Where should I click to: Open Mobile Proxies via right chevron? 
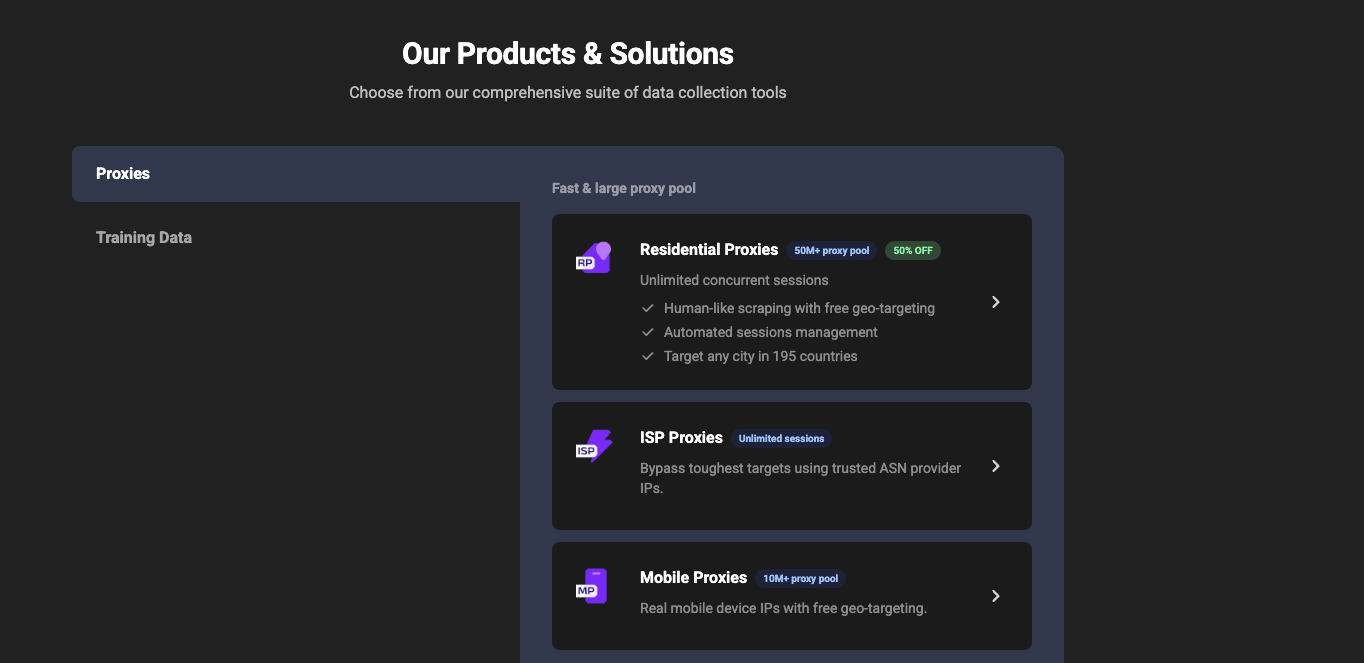coord(995,596)
